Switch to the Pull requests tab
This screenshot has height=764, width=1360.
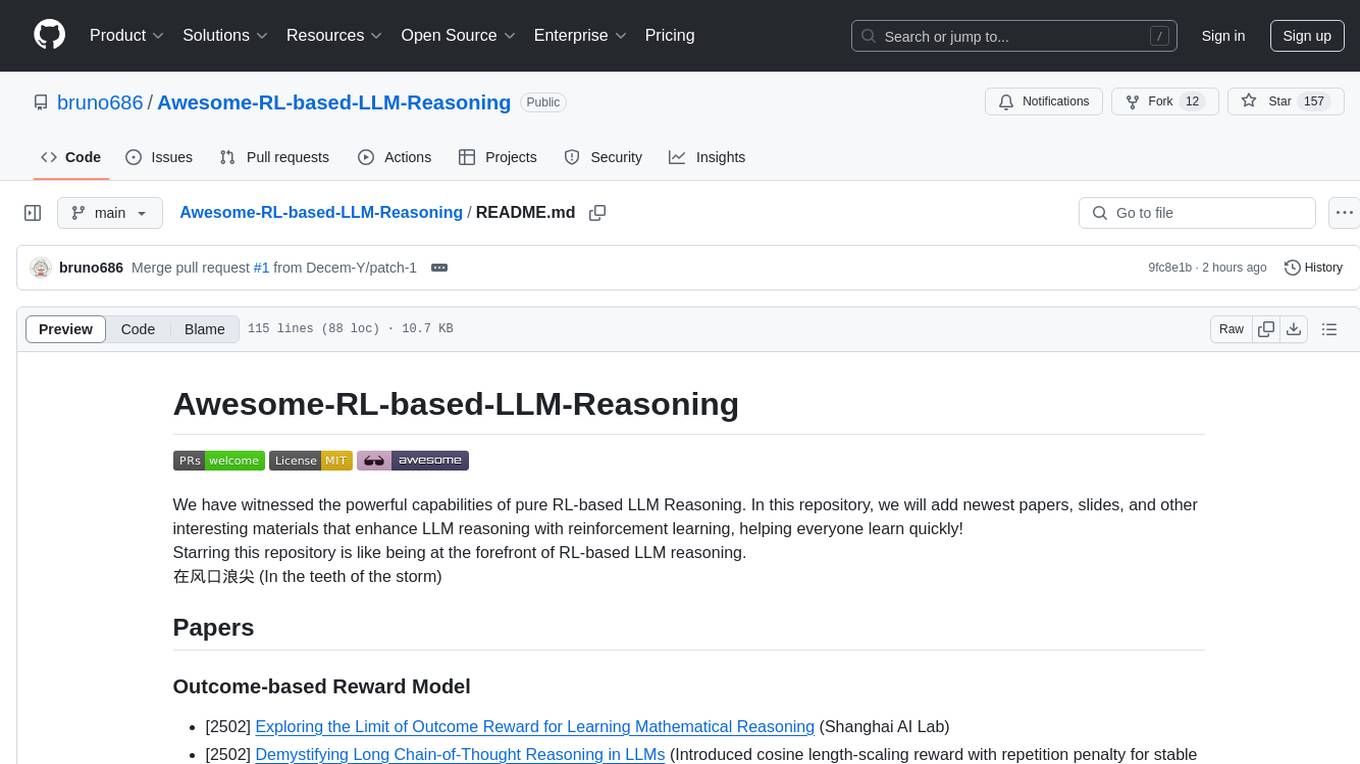point(274,157)
